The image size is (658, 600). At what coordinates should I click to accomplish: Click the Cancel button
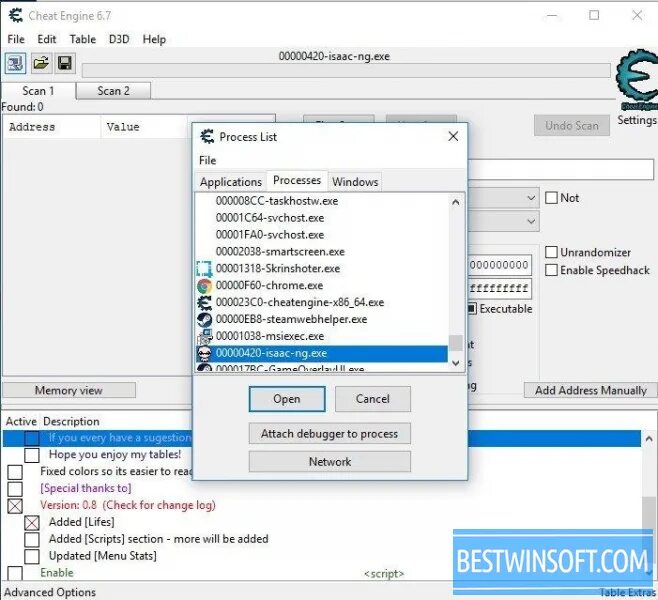click(373, 399)
